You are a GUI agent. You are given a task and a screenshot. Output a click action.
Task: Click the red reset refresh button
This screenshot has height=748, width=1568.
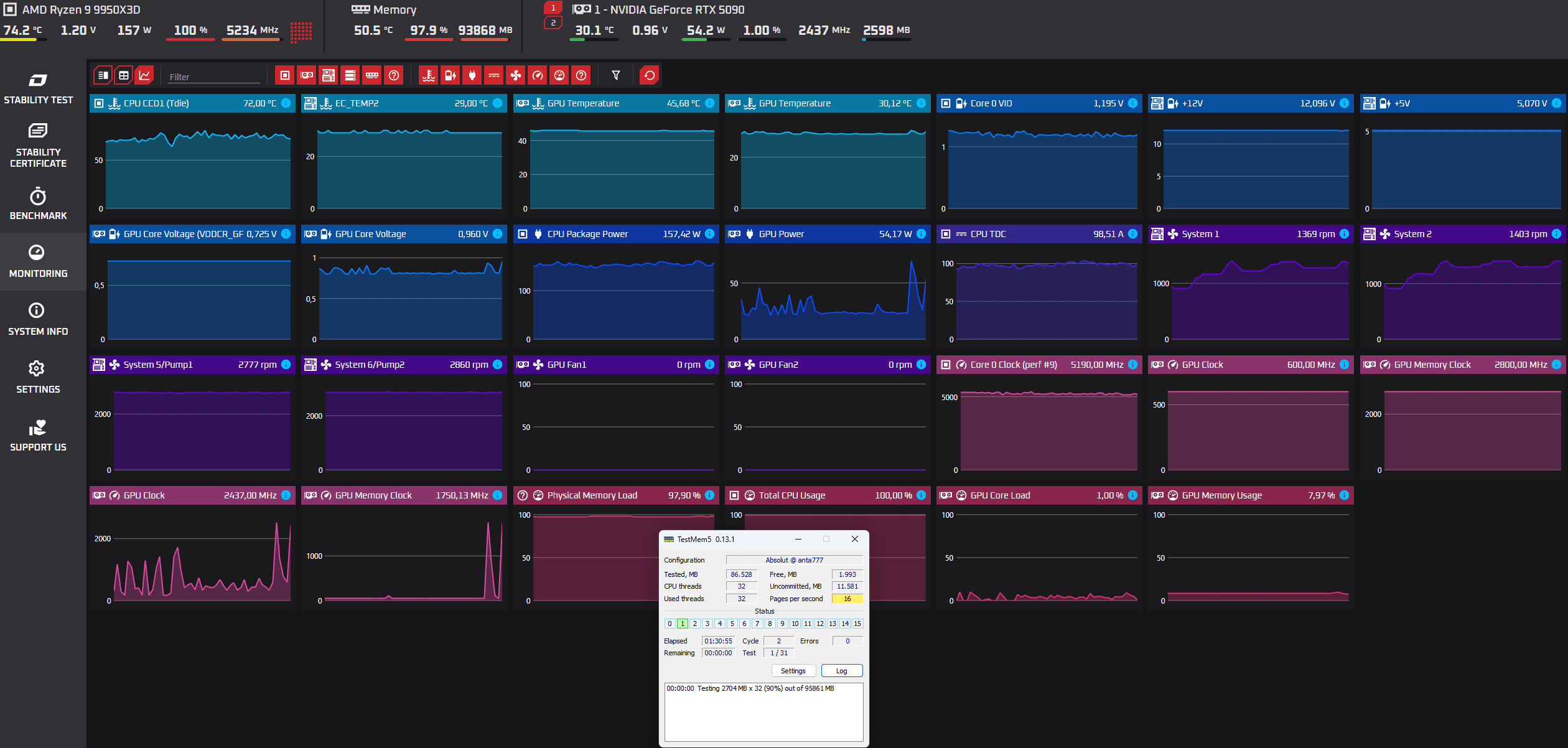[649, 75]
